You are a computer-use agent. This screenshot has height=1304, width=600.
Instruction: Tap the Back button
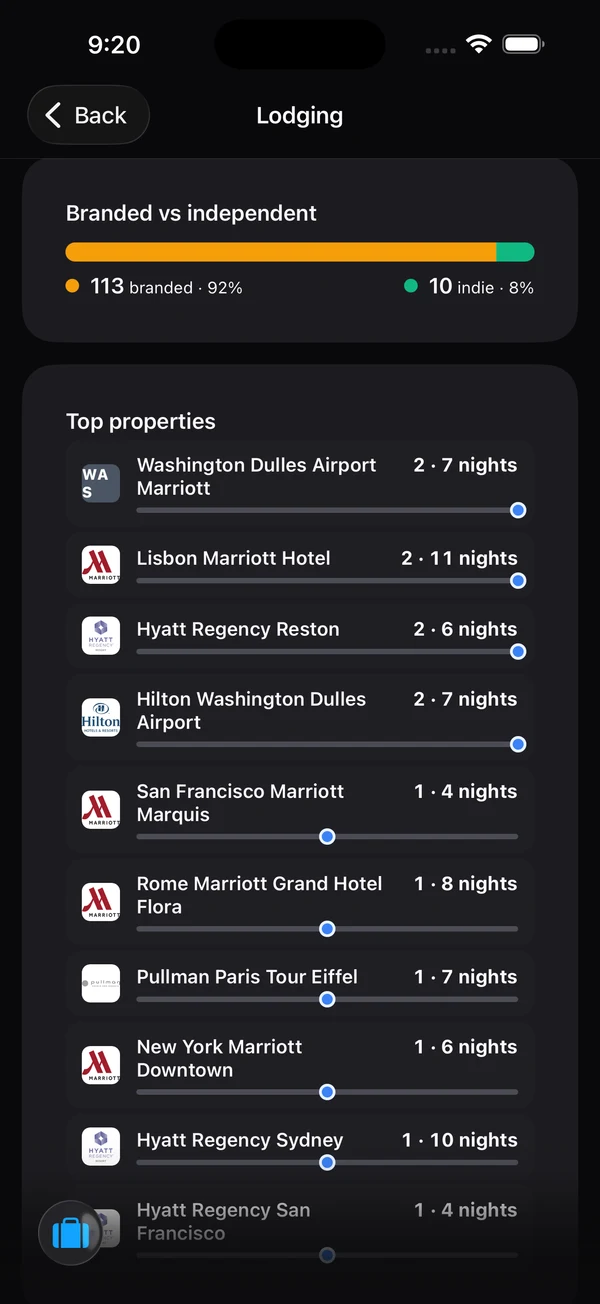(x=88, y=115)
